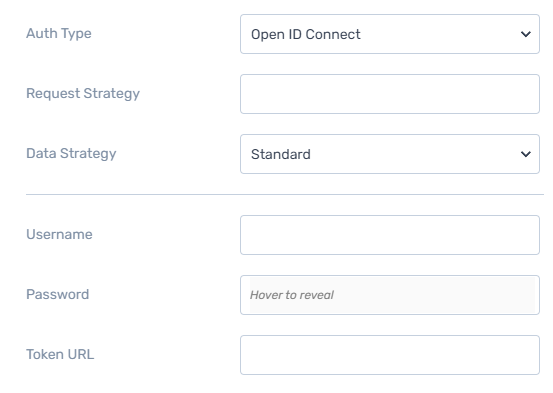Viewport: 553px width, 393px height.
Task: Click the empty area right of Token URL label
Action: pyautogui.click(x=166, y=355)
